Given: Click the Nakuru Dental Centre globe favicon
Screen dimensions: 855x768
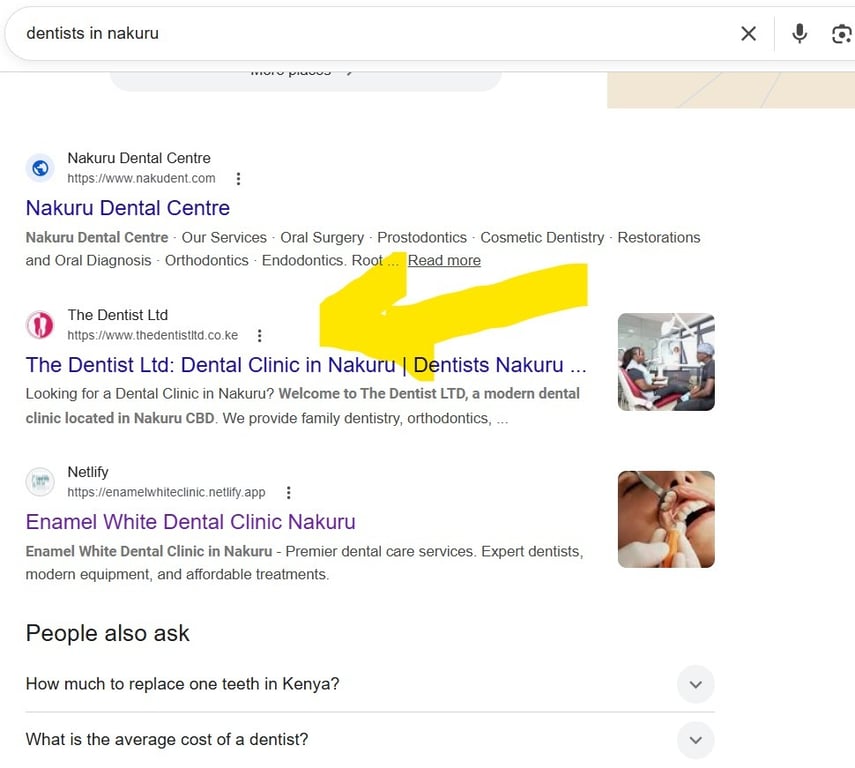Looking at the screenshot, I should (40, 168).
